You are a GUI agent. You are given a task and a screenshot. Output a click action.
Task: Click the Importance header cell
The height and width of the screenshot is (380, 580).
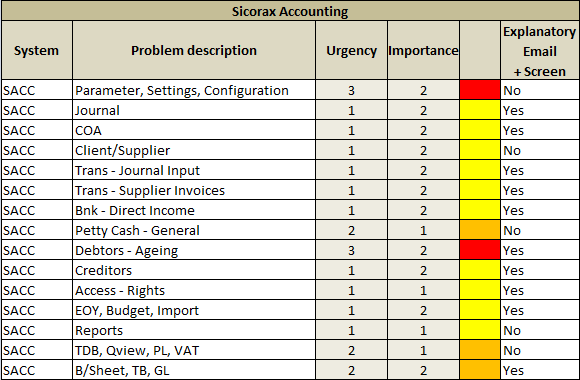pyautogui.click(x=423, y=50)
